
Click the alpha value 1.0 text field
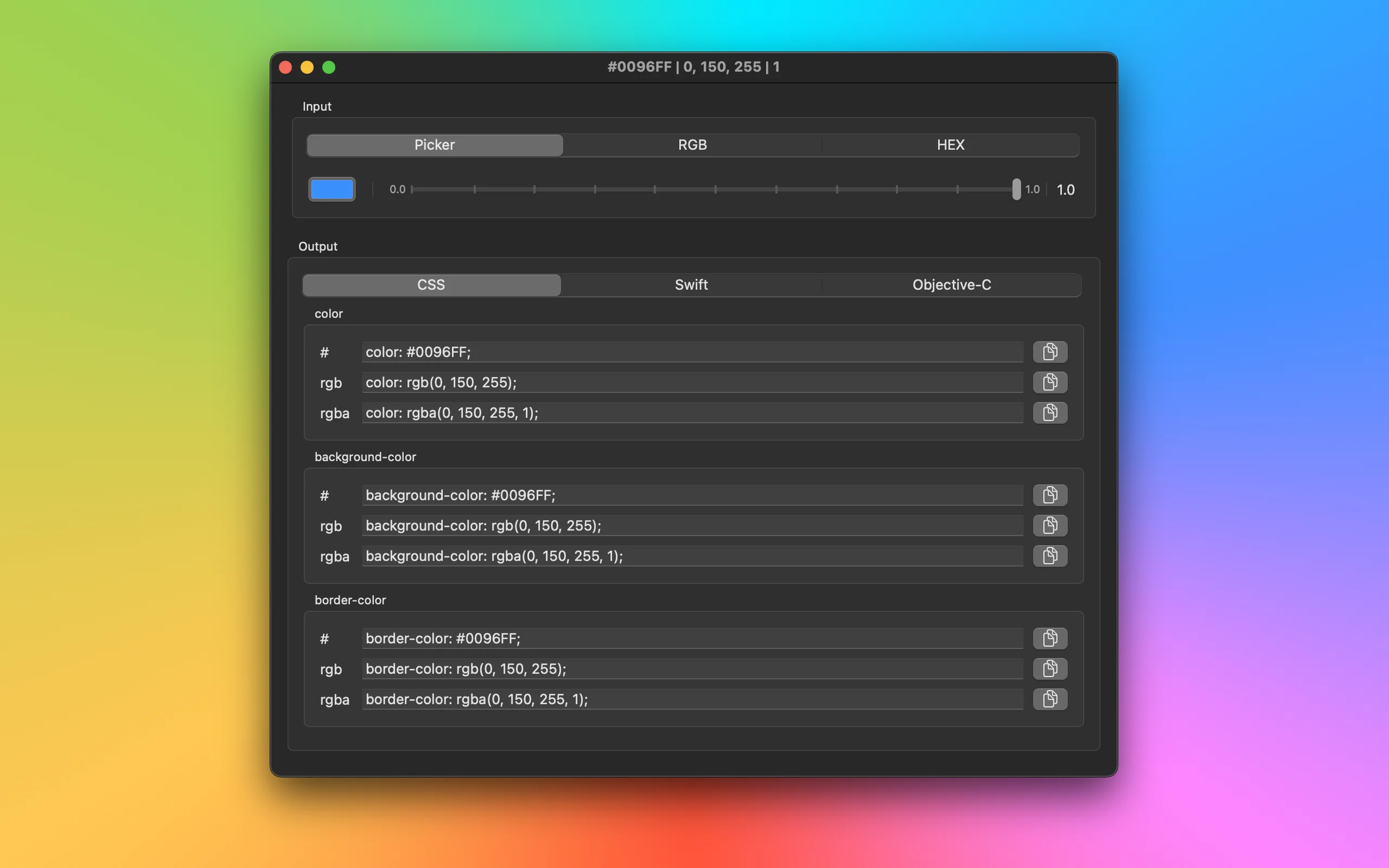[x=1065, y=190]
